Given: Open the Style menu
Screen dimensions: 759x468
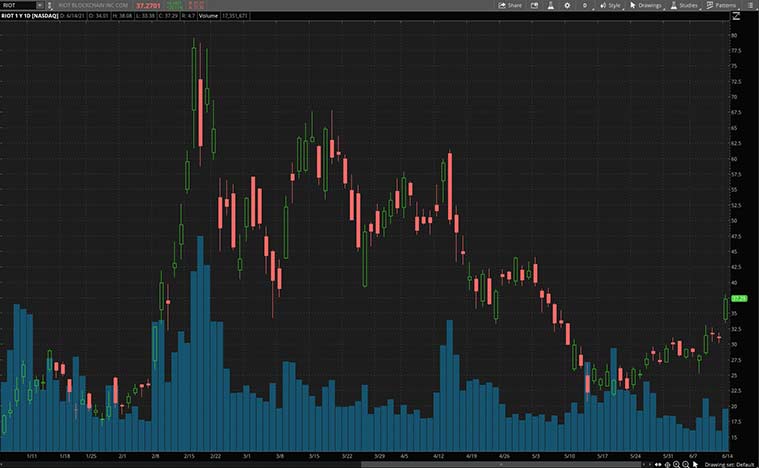Looking at the screenshot, I should [610, 5].
